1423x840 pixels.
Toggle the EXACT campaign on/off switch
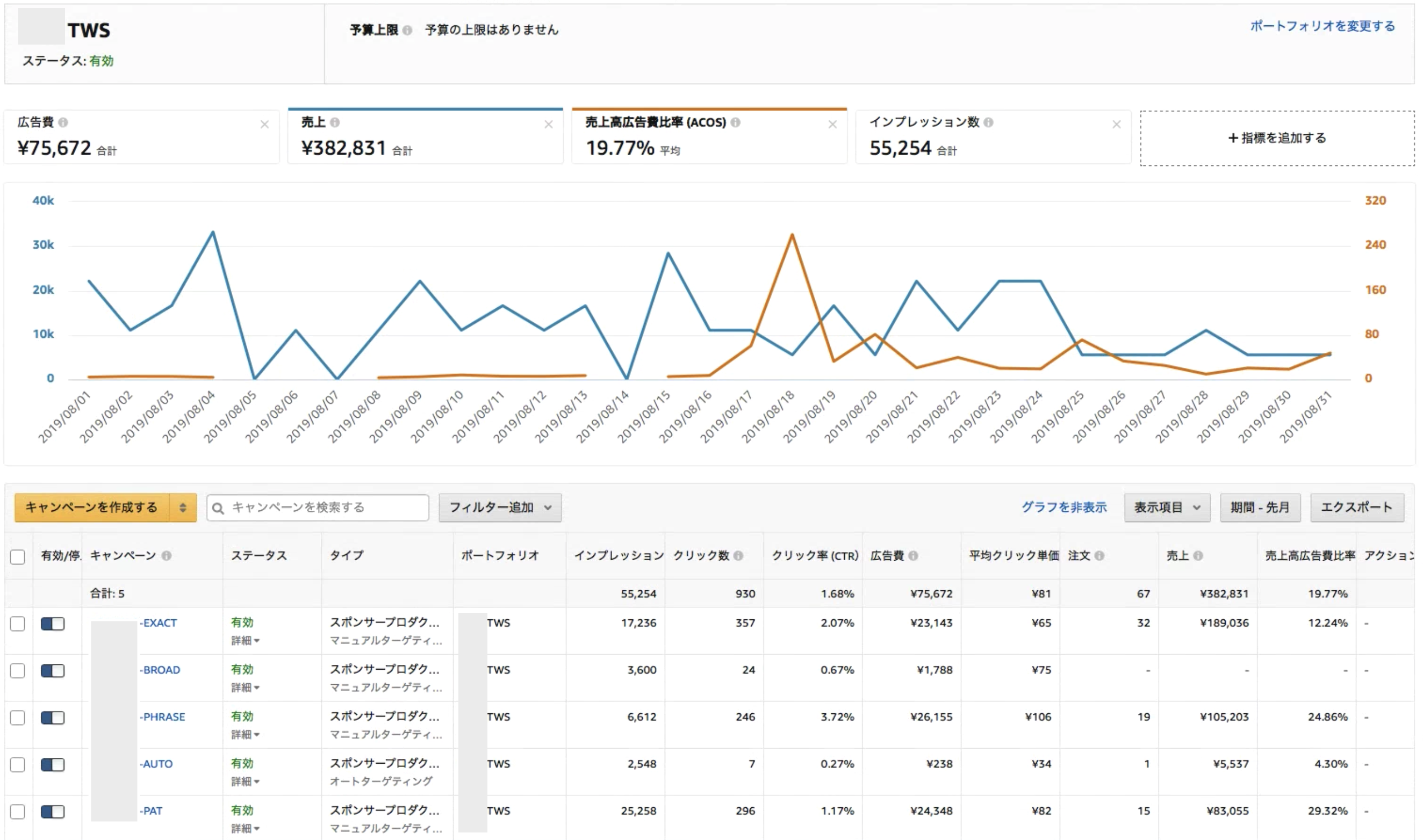point(53,624)
